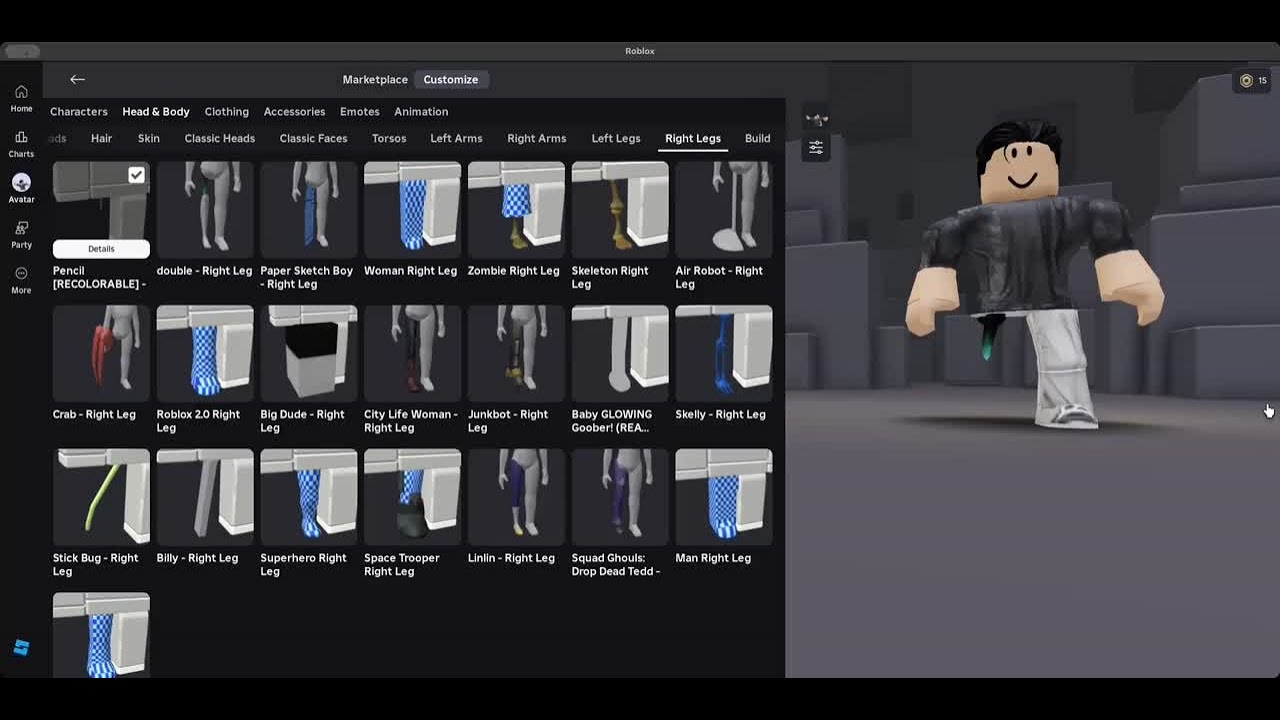This screenshot has width=1280, height=720.
Task: Switch to the Classic Faces subcategory
Action: click(313, 139)
